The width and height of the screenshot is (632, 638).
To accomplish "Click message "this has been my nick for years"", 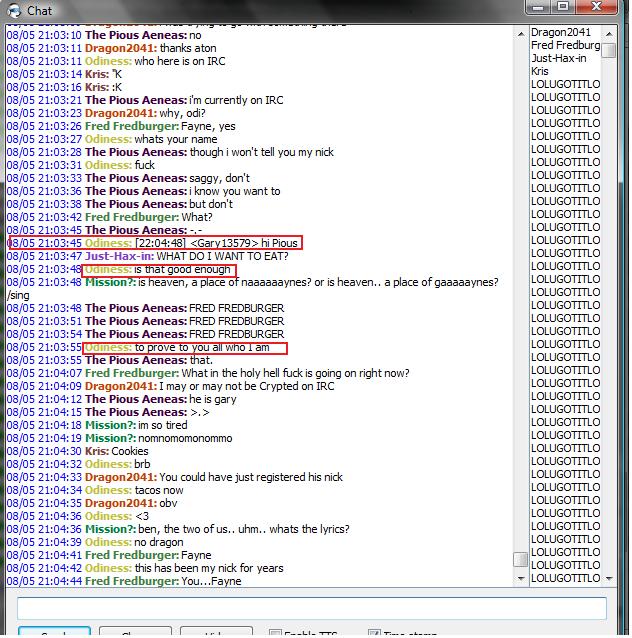I will [x=209, y=568].
